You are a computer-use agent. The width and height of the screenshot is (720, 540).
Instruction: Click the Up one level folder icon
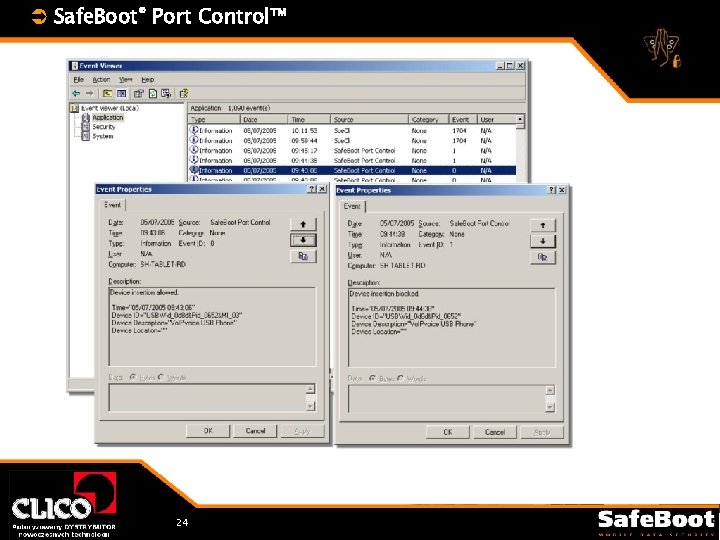(x=107, y=93)
